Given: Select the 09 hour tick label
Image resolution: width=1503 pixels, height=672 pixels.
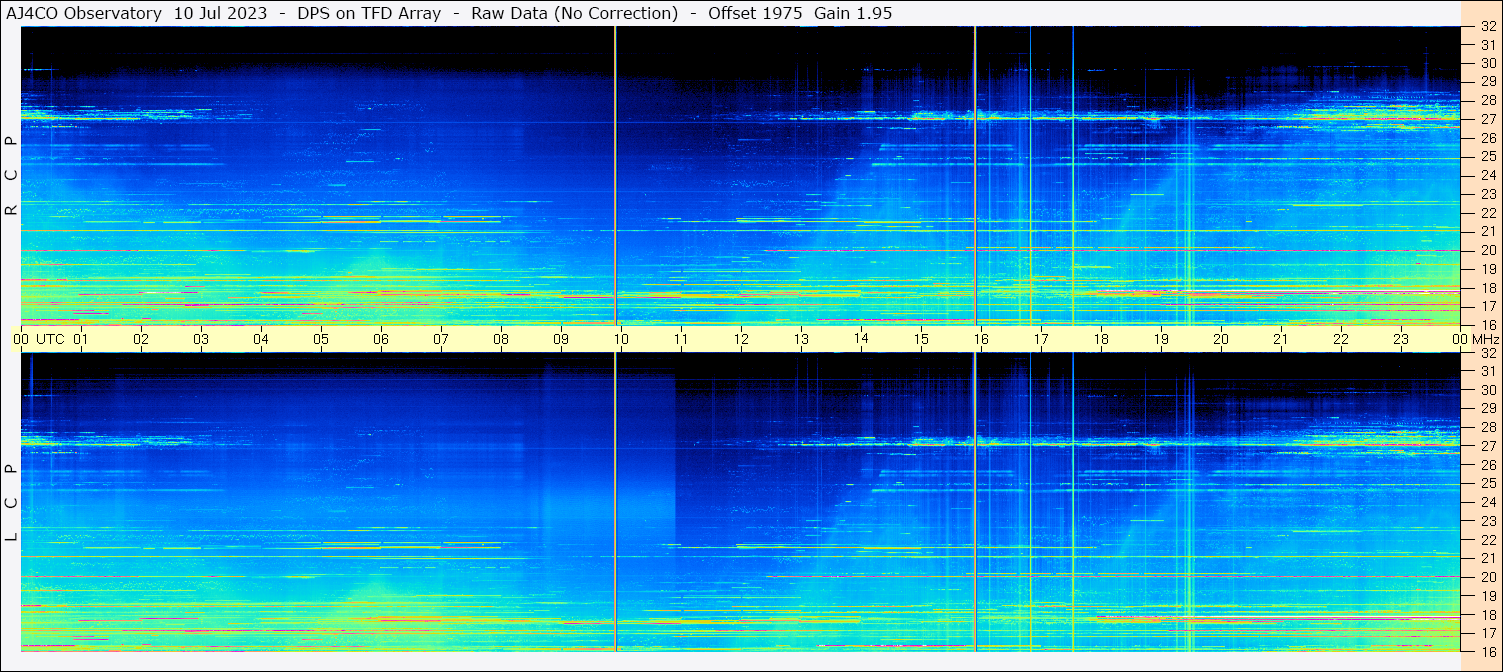Looking at the screenshot, I should point(561,339).
